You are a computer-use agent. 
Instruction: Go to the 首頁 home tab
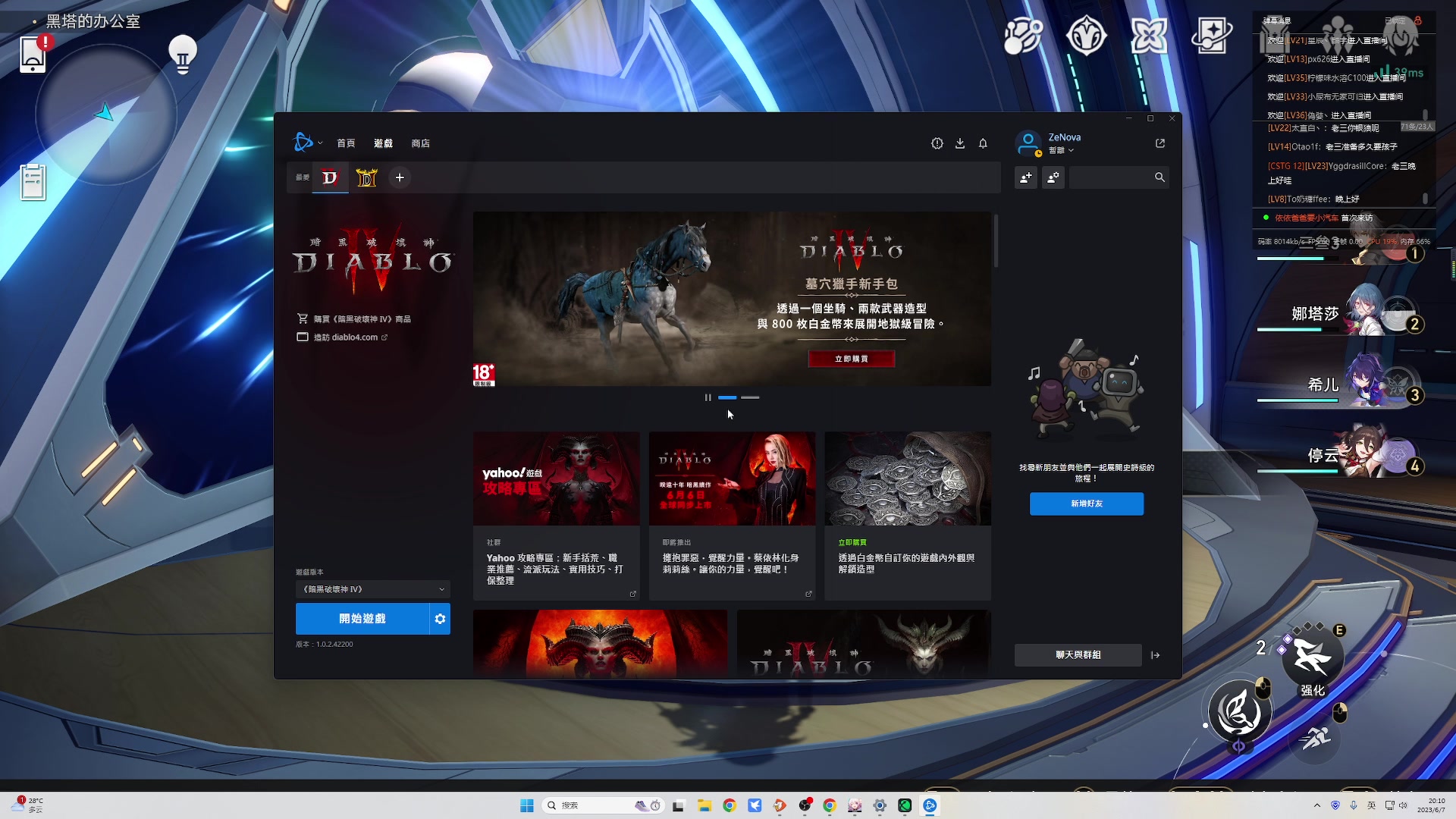346,143
